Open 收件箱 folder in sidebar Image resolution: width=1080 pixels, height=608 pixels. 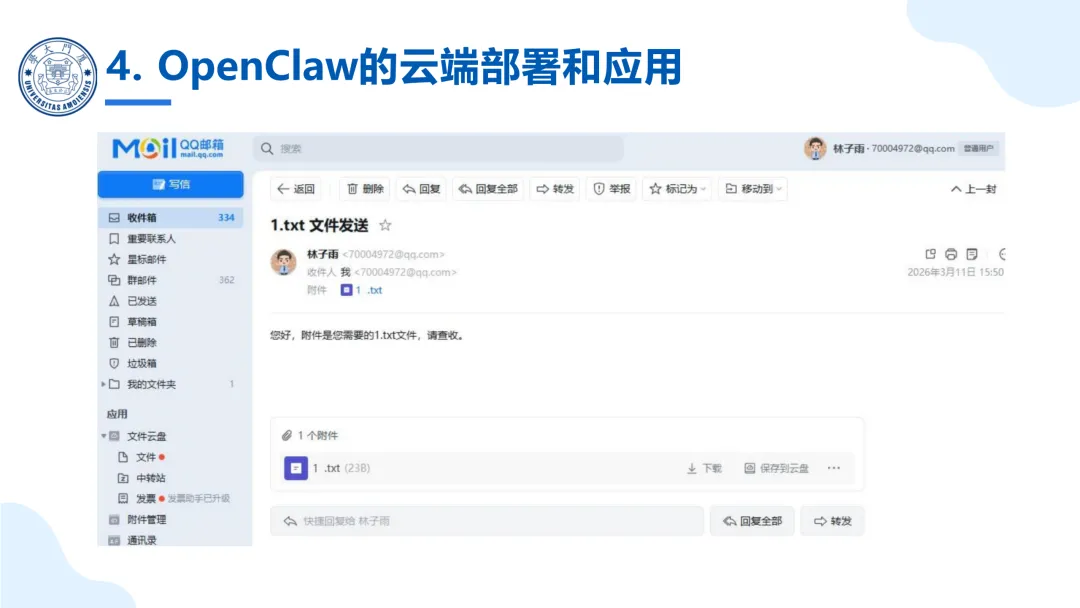(171, 218)
